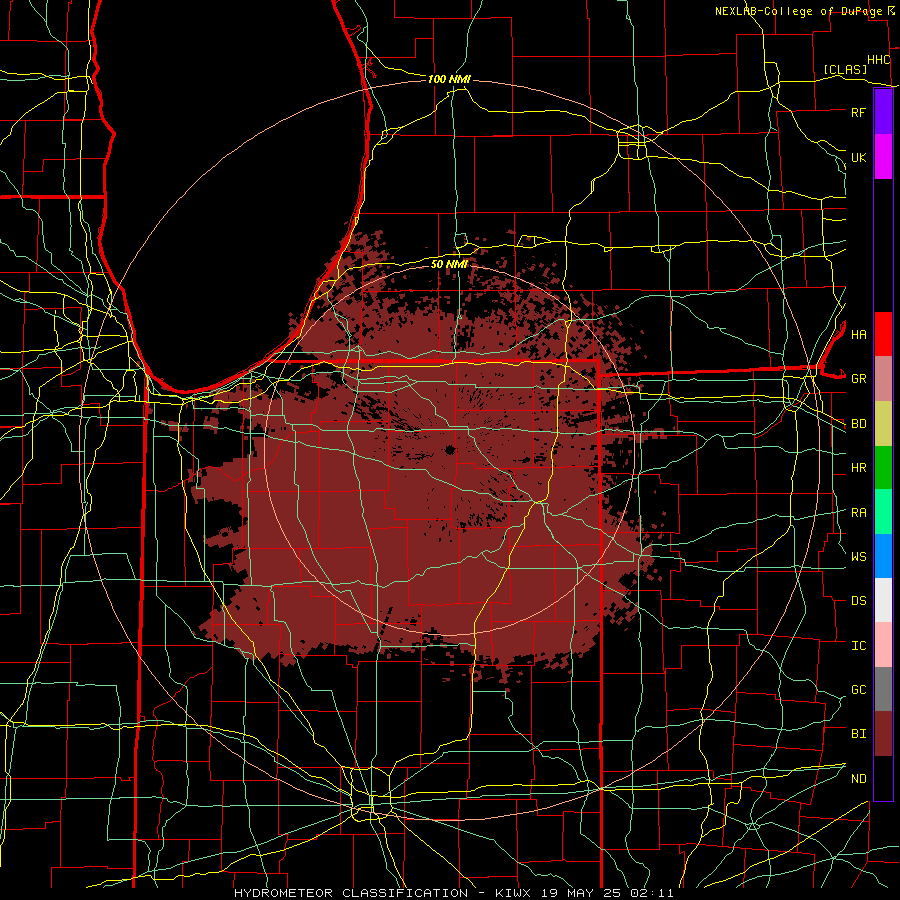Click the GC gray legend swatch

(883, 689)
